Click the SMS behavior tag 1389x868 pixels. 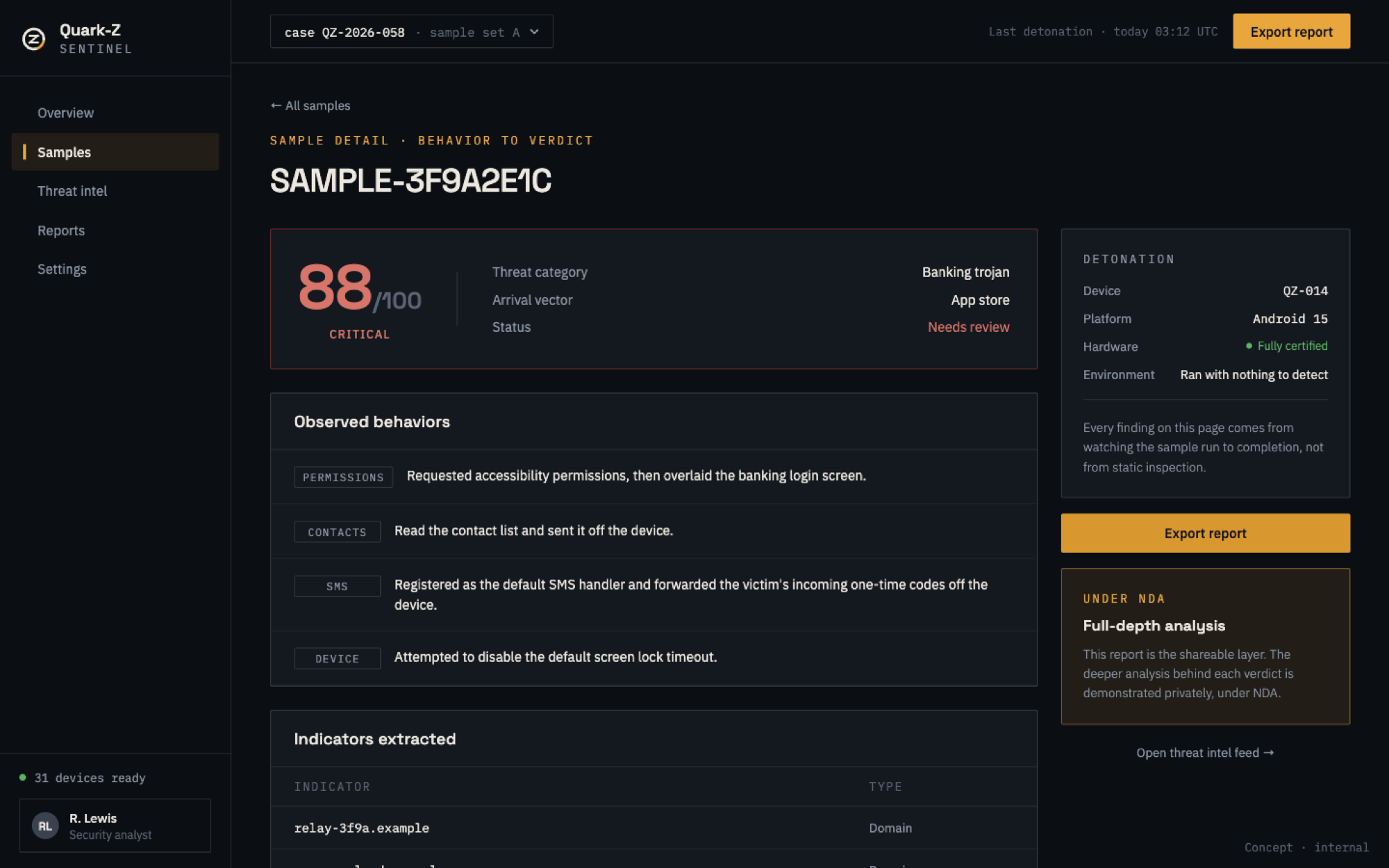tap(337, 586)
